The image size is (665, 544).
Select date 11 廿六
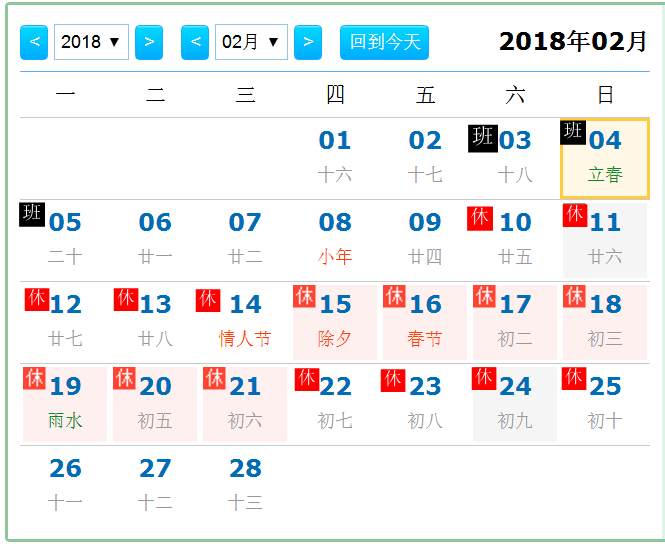605,240
